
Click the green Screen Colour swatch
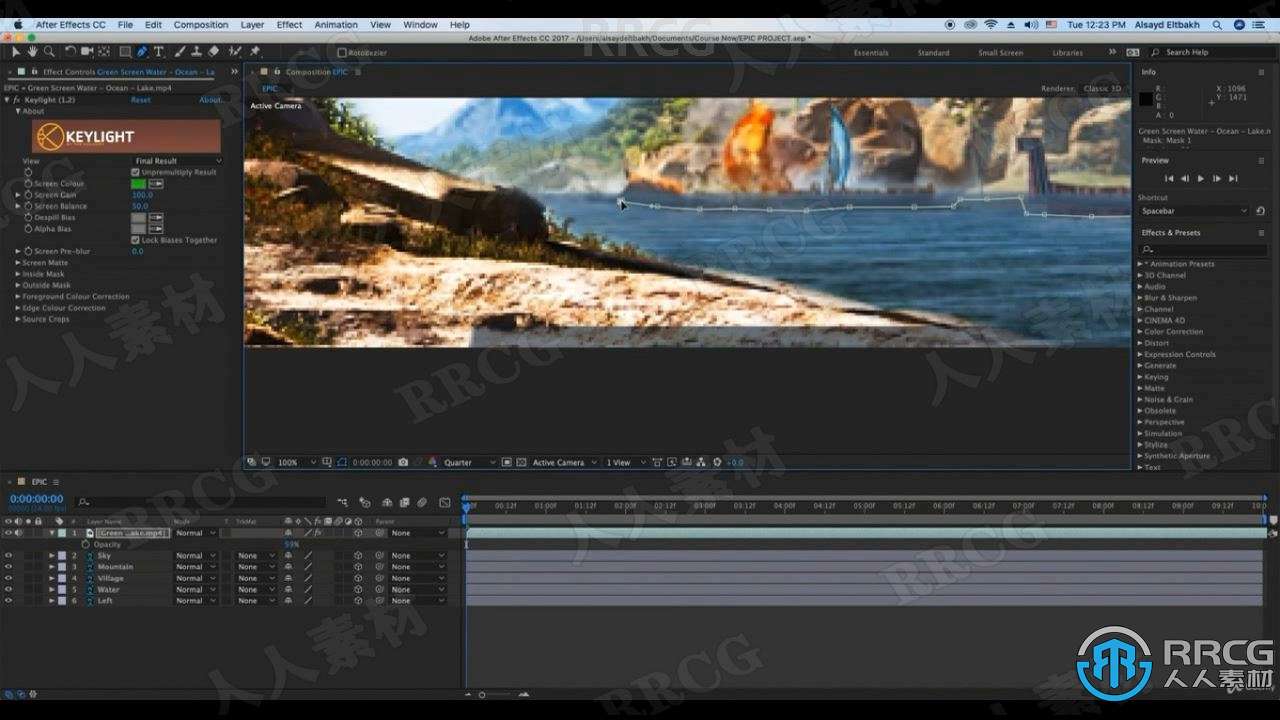point(138,184)
